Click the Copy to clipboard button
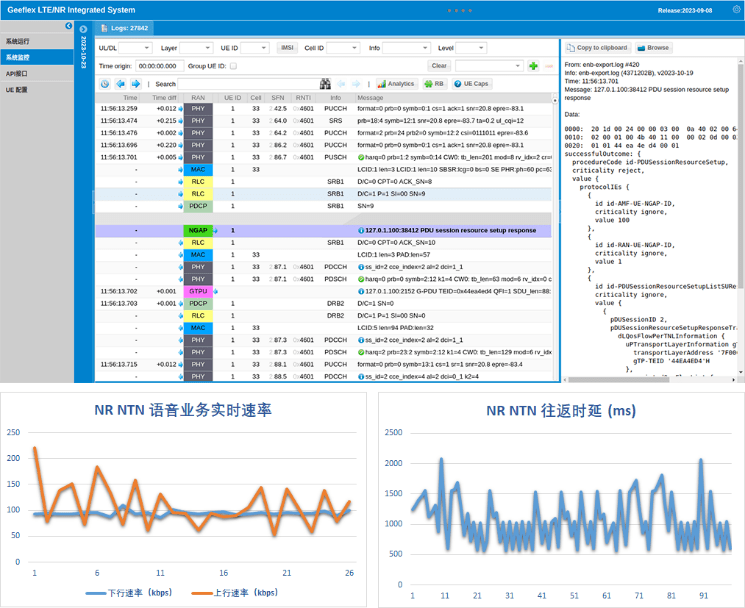745x608 pixels. coord(597,47)
